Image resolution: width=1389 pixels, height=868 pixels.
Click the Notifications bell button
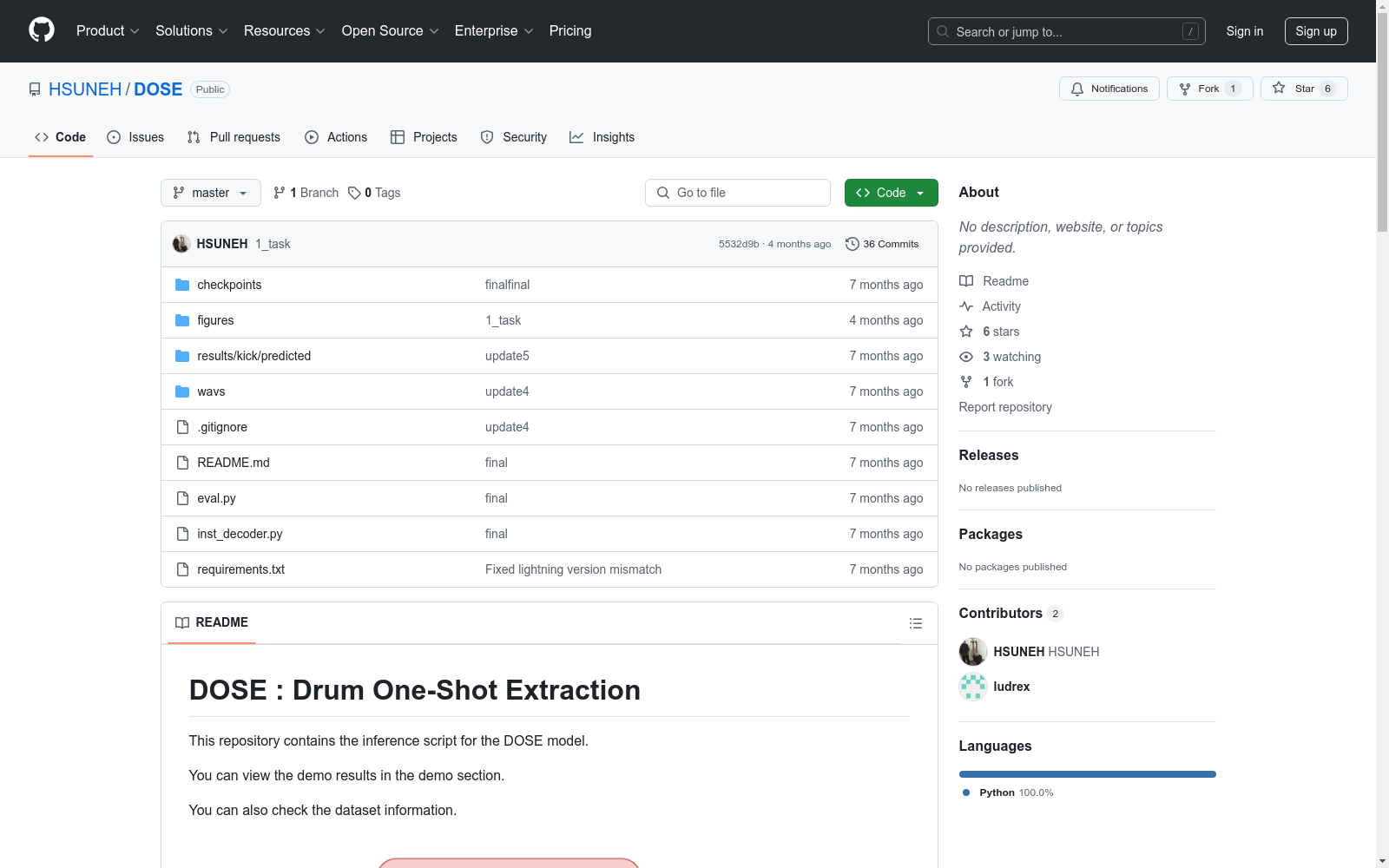click(1109, 89)
